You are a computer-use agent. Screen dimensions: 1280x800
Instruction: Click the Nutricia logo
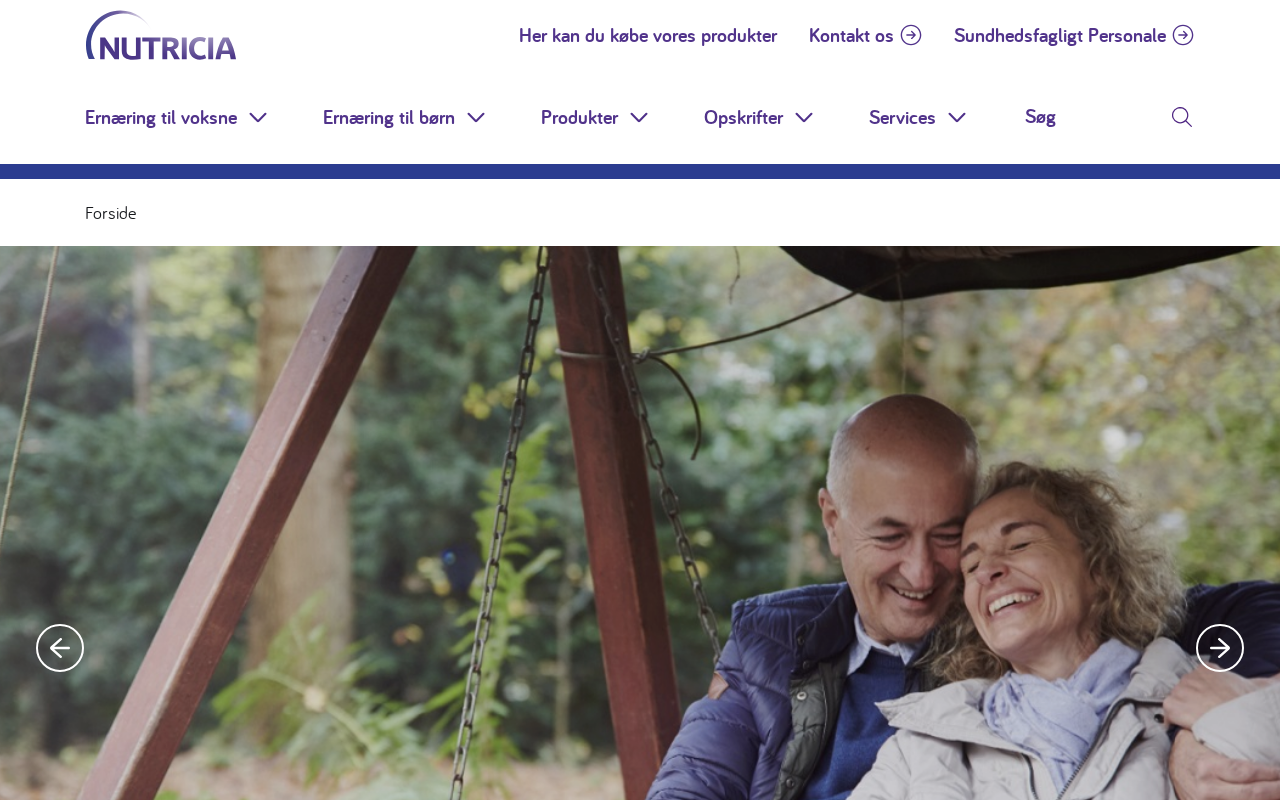(x=161, y=35)
